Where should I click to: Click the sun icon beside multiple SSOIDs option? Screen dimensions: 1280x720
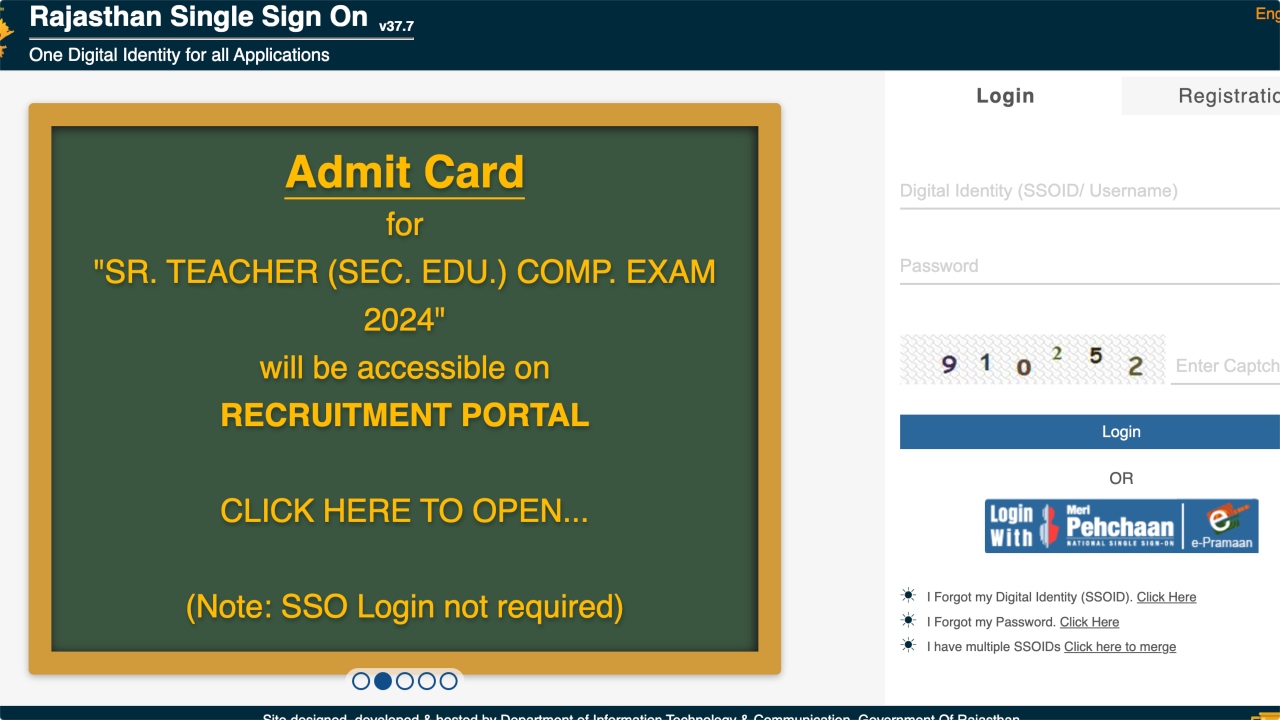908,645
